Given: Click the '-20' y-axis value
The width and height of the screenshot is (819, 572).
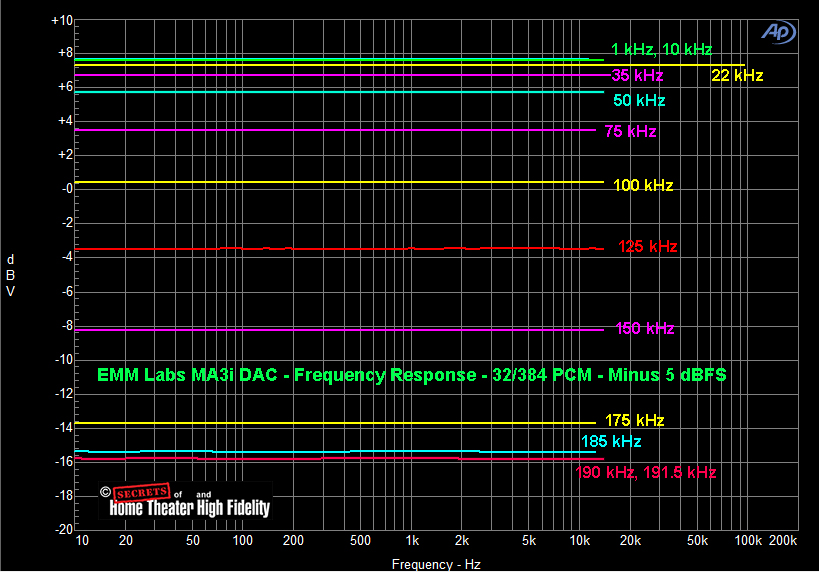Looking at the screenshot, I should point(64,529).
